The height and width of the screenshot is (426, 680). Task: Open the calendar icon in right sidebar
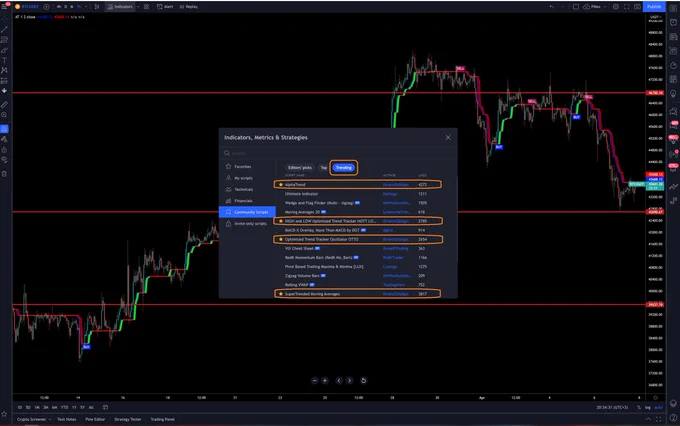point(673,80)
